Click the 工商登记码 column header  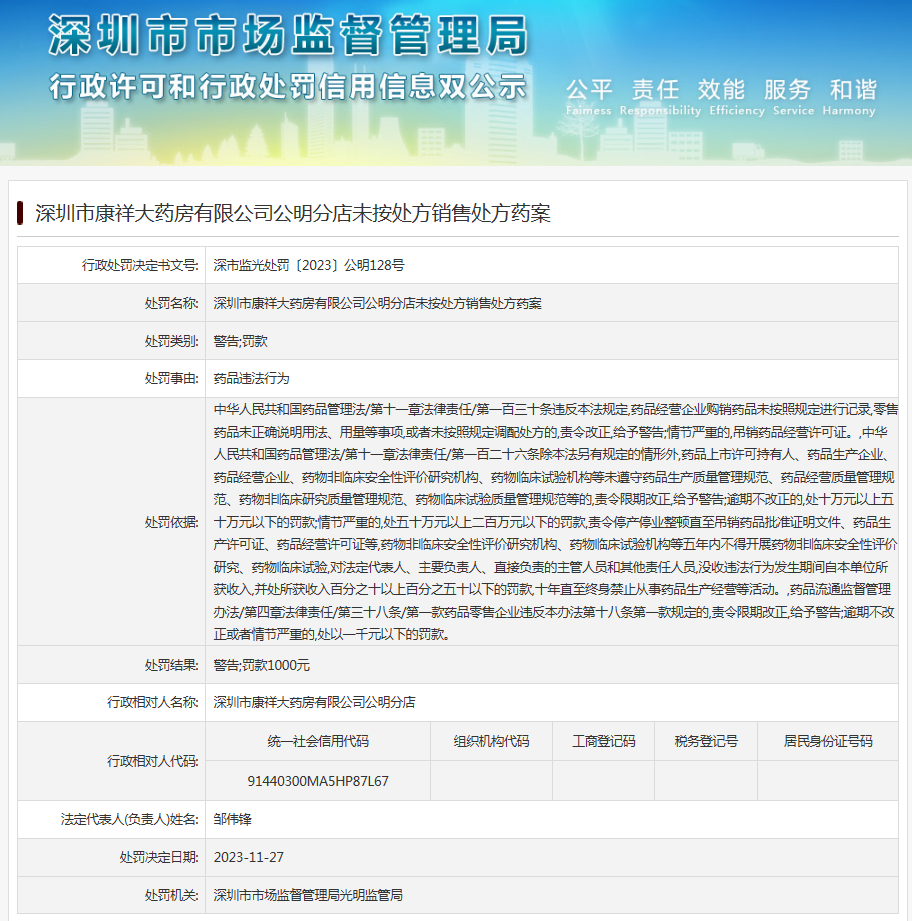[x=604, y=741]
